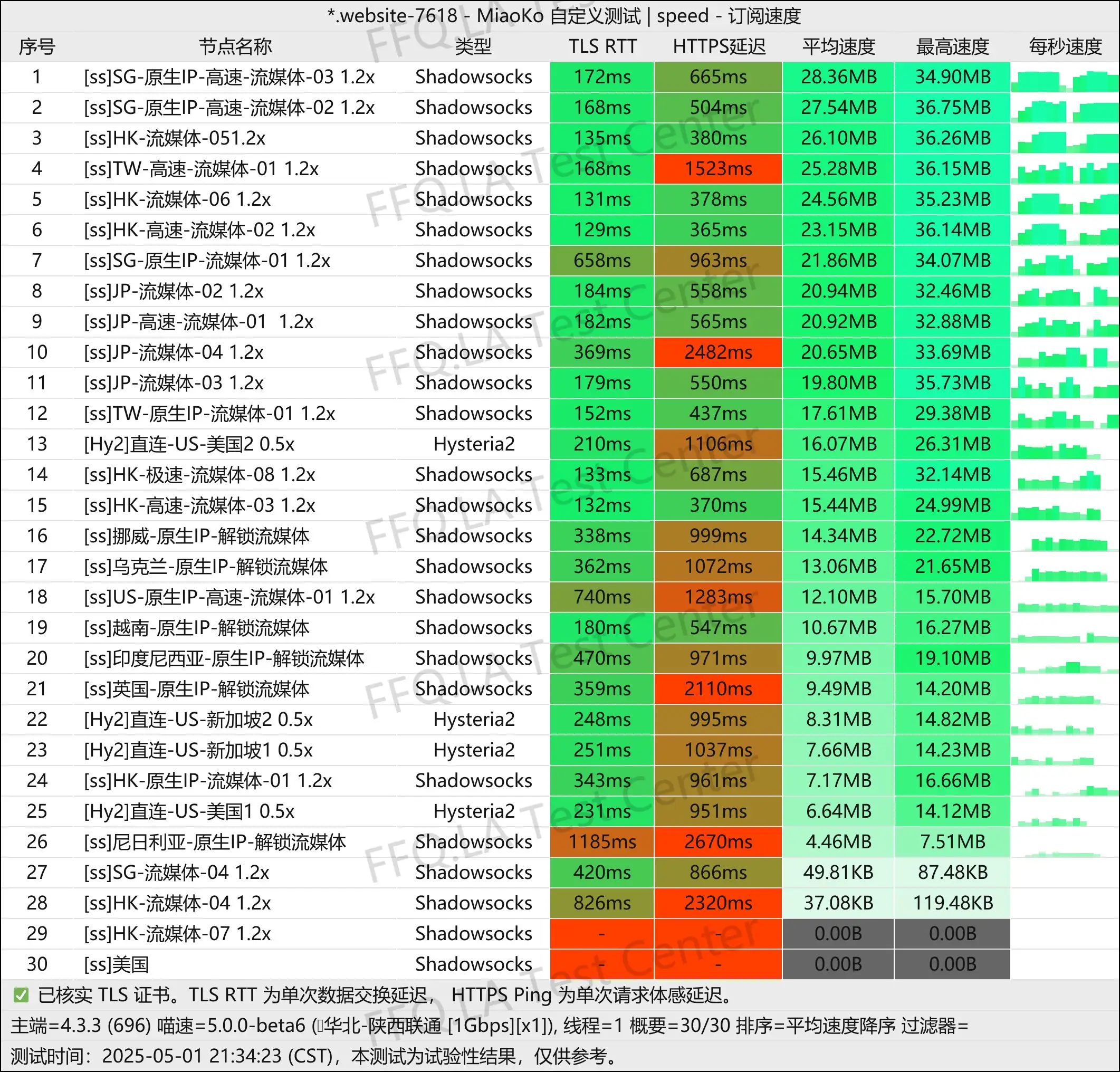
Task: Click node name [Hy2]直连-US-美国1 0.5x
Action: pos(189,811)
